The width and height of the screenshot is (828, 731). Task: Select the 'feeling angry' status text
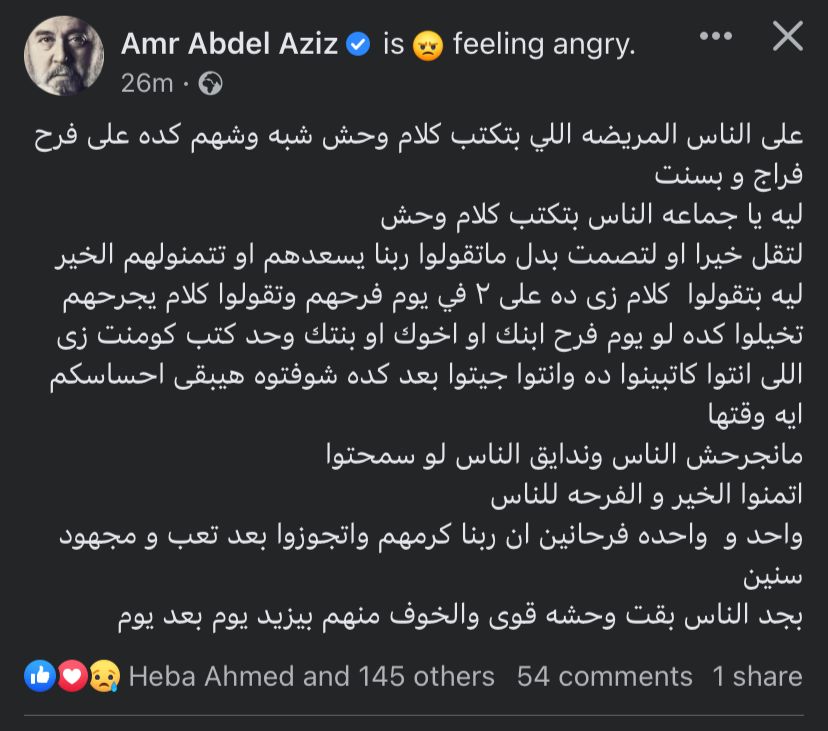544,44
